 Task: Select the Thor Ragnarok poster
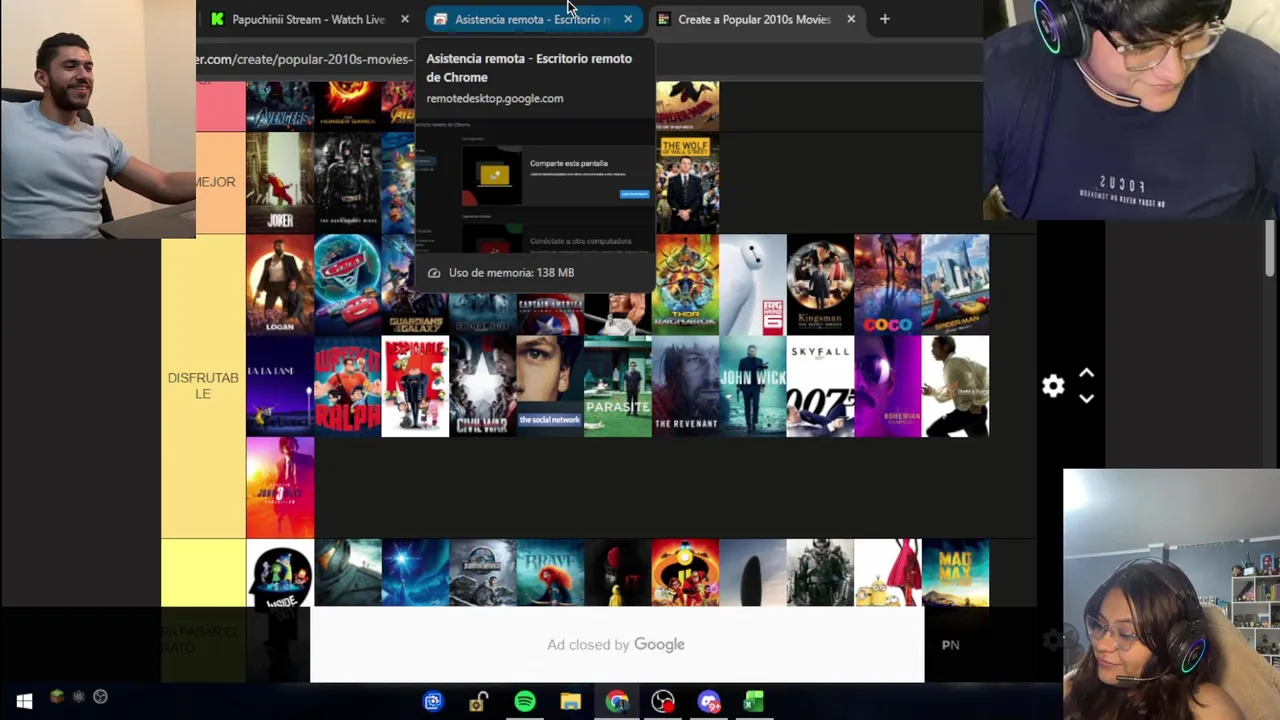coord(685,284)
